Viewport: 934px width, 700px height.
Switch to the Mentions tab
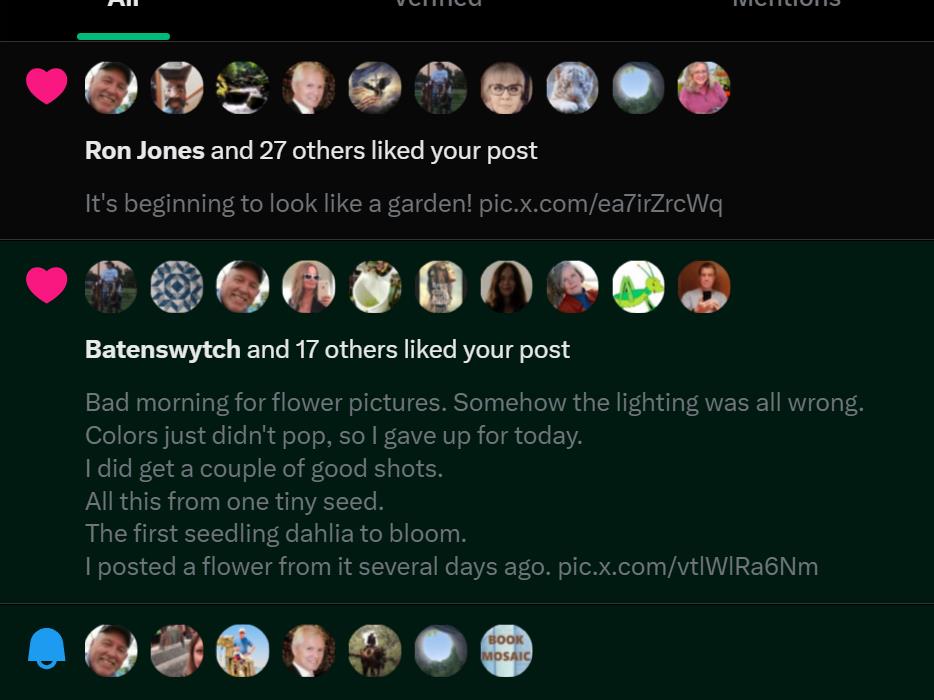786,4
